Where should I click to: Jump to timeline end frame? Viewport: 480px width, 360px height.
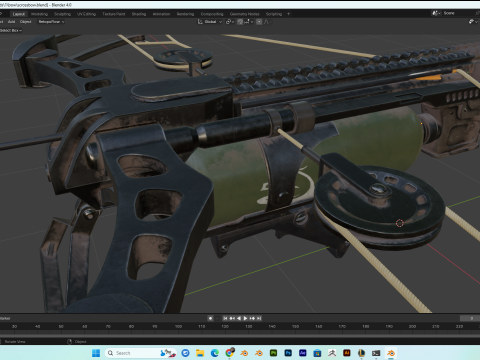pos(259,318)
